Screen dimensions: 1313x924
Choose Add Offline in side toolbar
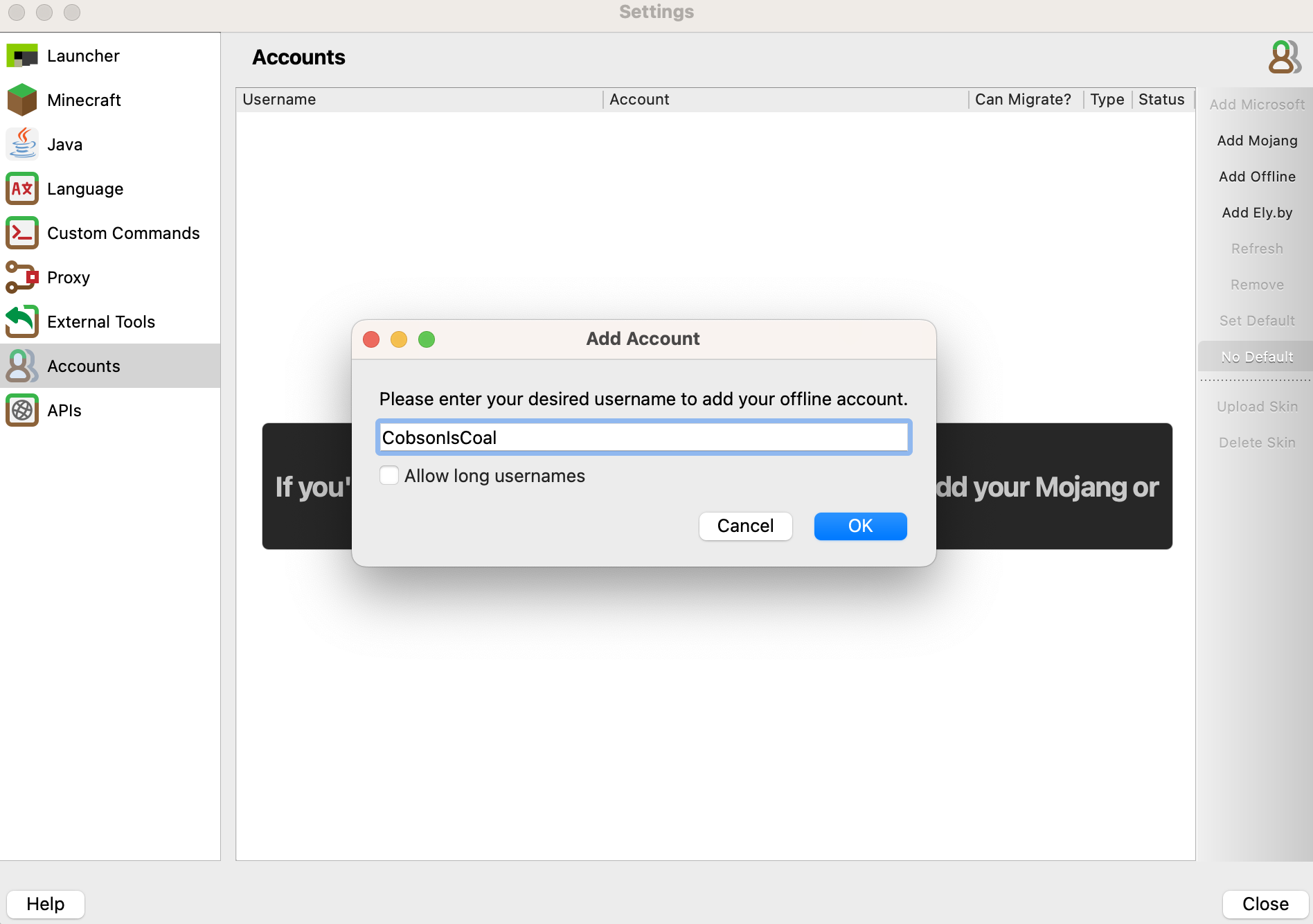coord(1257,177)
